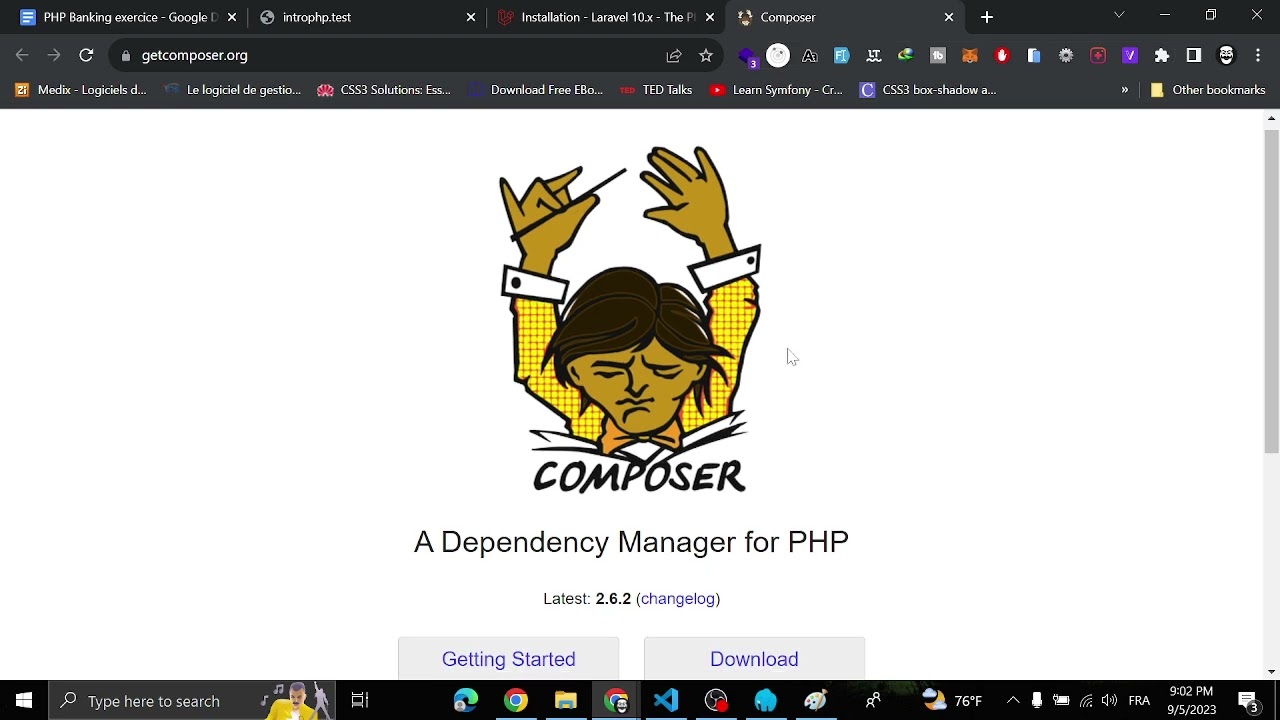The width and height of the screenshot is (1280, 720).
Task: Open the Medix - Logiciels bookmark
Action: pyautogui.click(x=81, y=90)
